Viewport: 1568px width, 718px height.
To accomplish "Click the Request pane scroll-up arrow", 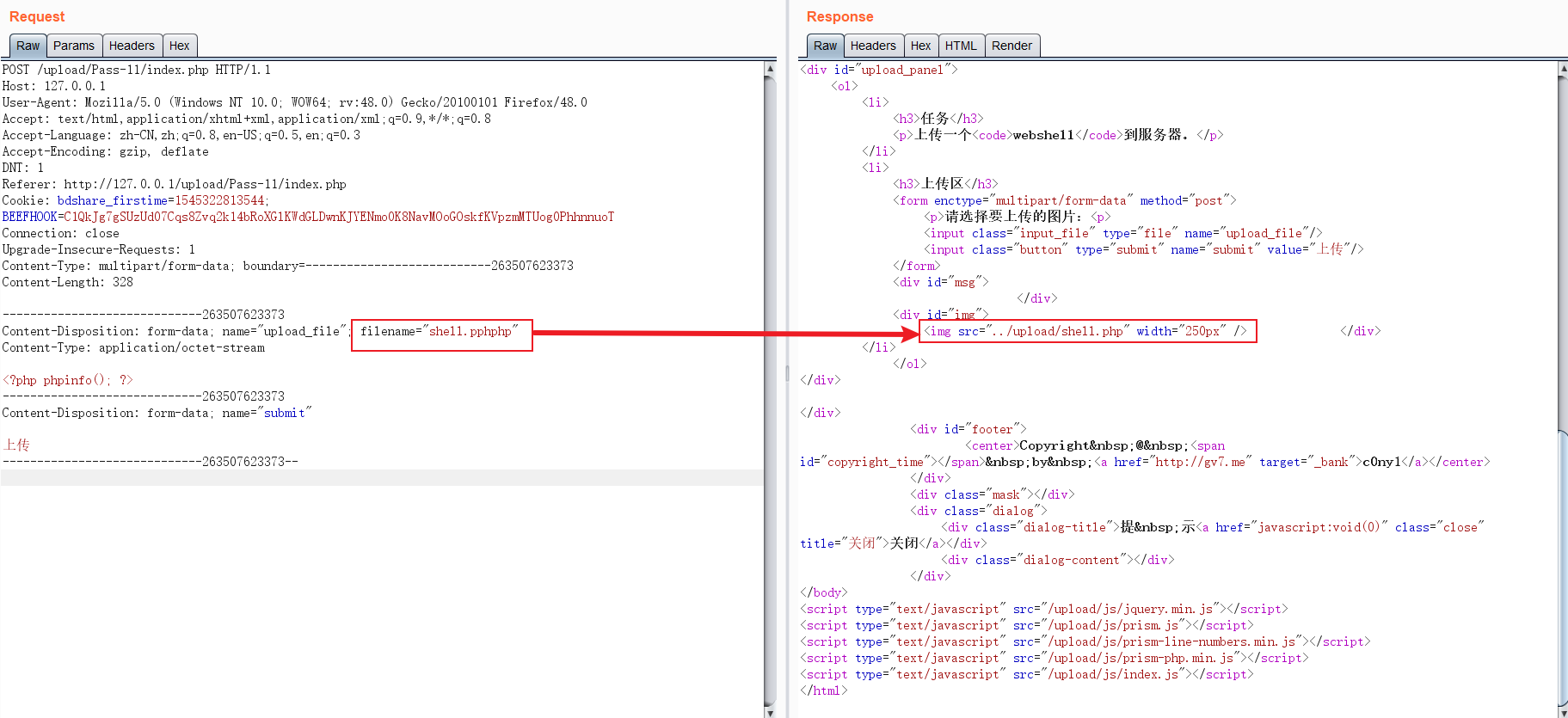I will coord(770,67).
